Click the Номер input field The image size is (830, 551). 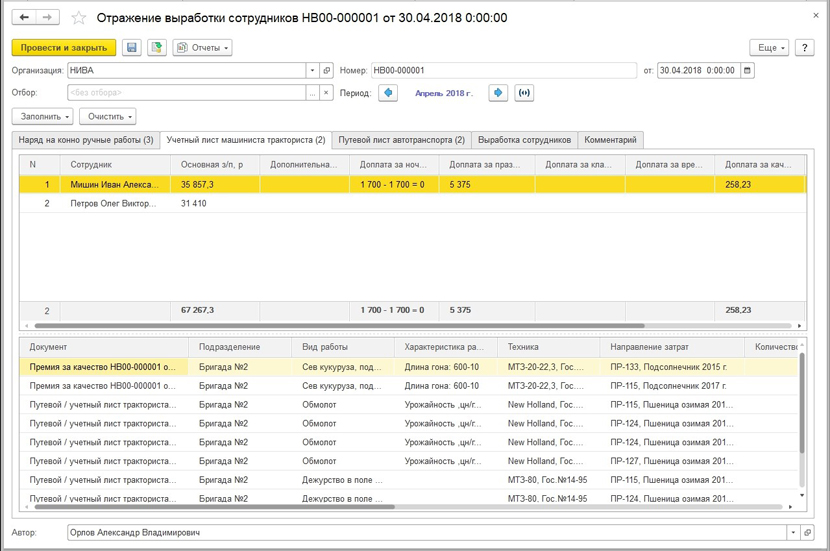[503, 71]
